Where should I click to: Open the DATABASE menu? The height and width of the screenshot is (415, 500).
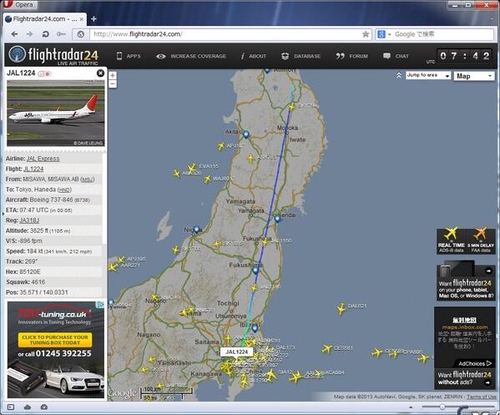(301, 56)
